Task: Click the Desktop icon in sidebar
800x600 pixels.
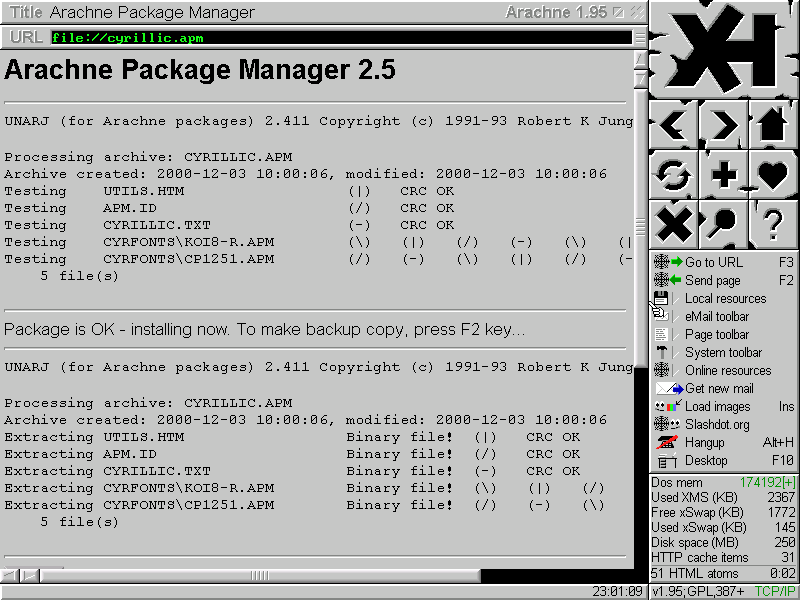Action: click(666, 461)
